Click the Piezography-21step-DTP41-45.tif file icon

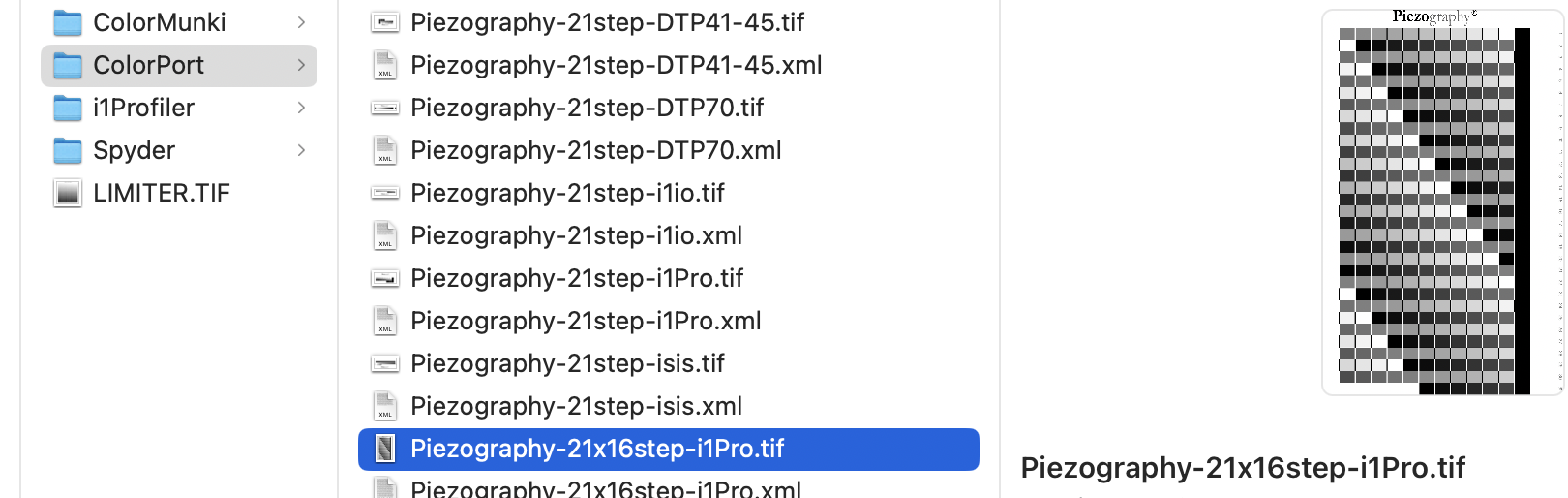point(385,22)
